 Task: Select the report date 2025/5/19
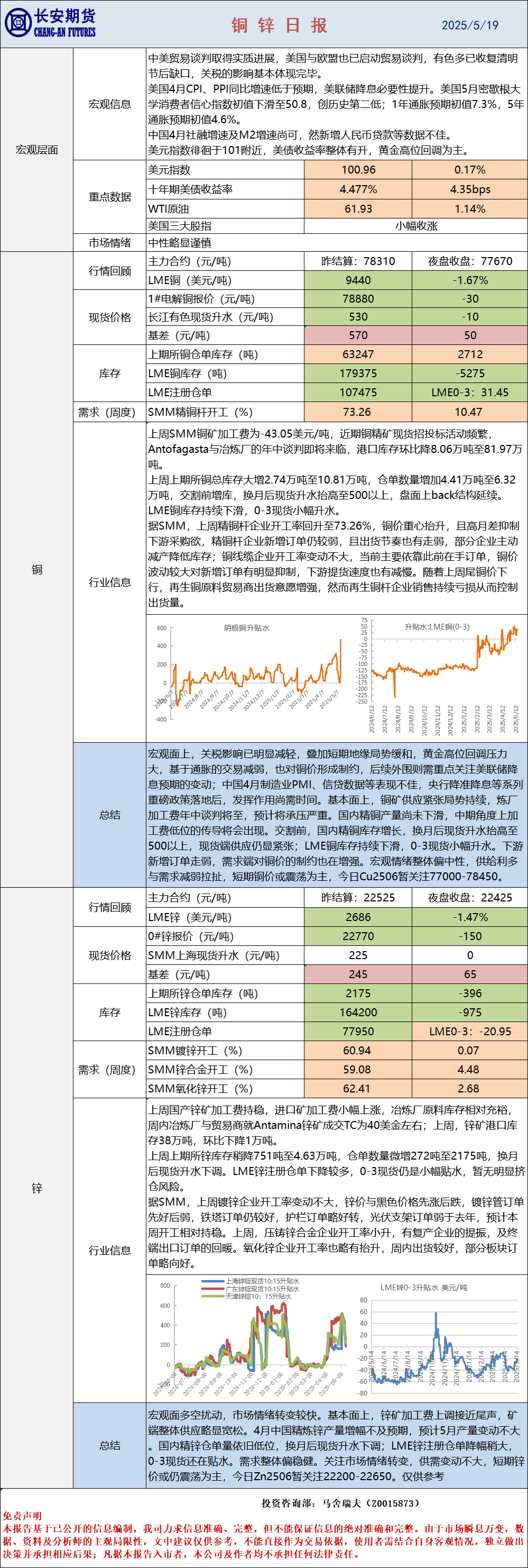click(470, 25)
